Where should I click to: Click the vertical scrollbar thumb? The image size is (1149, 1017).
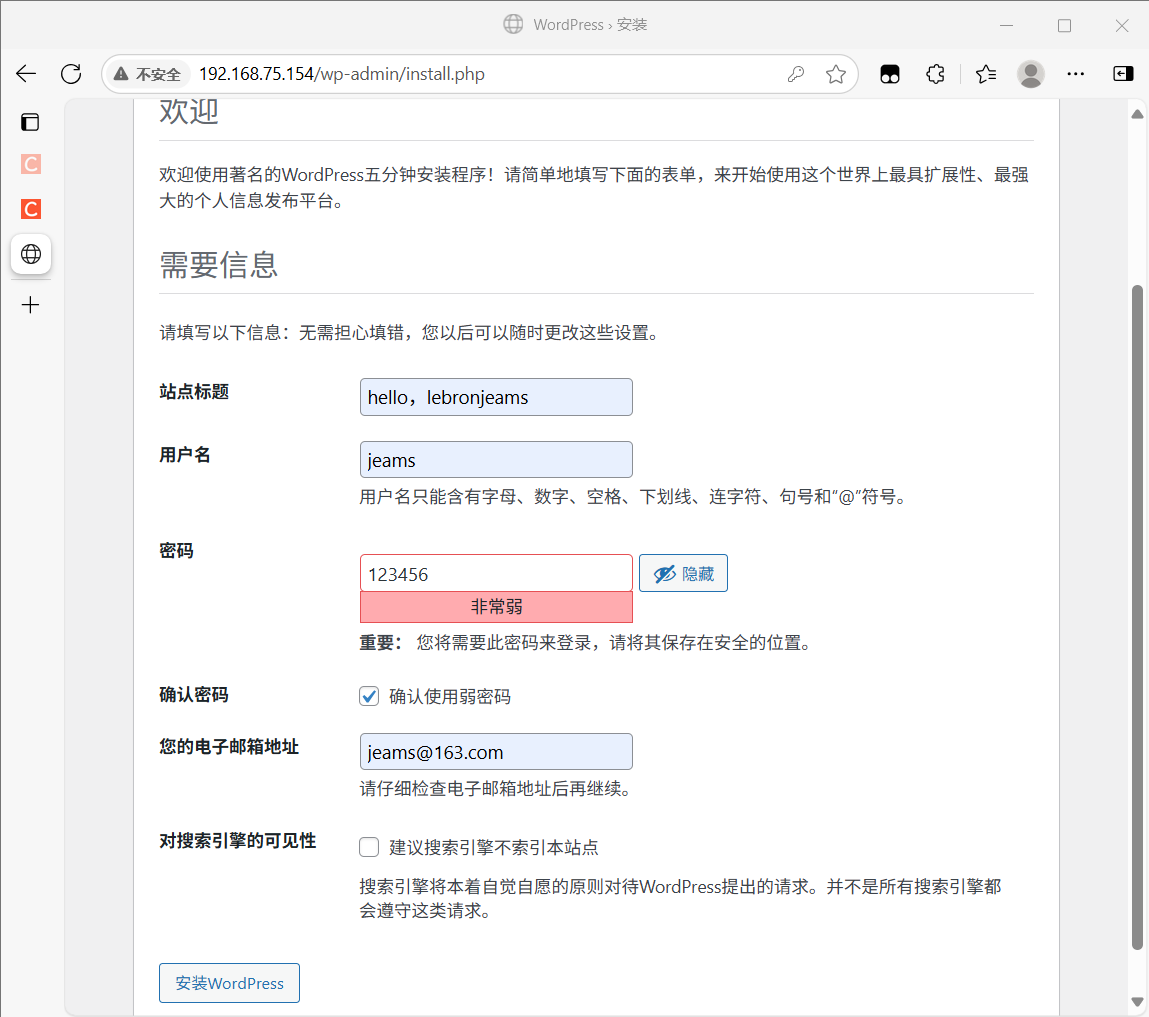pos(1137,617)
